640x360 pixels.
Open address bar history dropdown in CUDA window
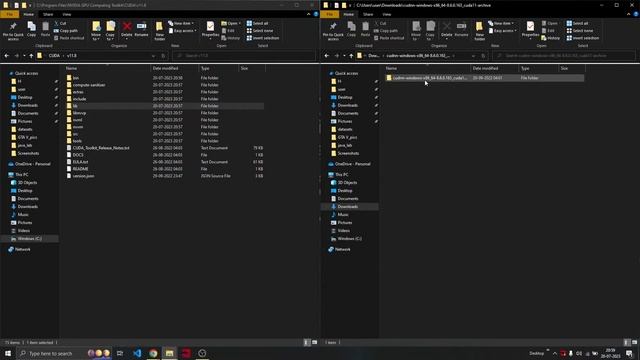(x=153, y=56)
